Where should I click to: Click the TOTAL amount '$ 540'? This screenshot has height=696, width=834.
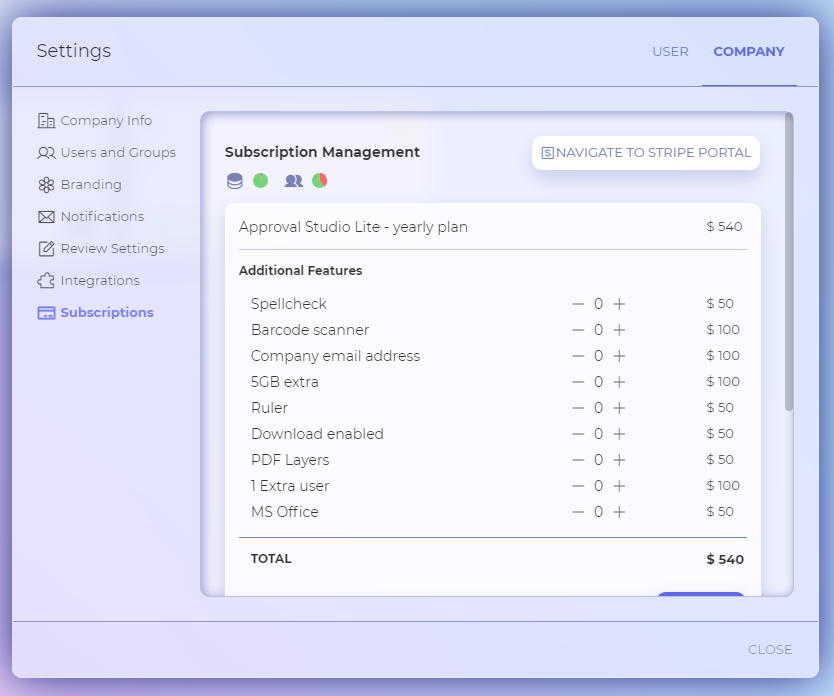click(725, 559)
